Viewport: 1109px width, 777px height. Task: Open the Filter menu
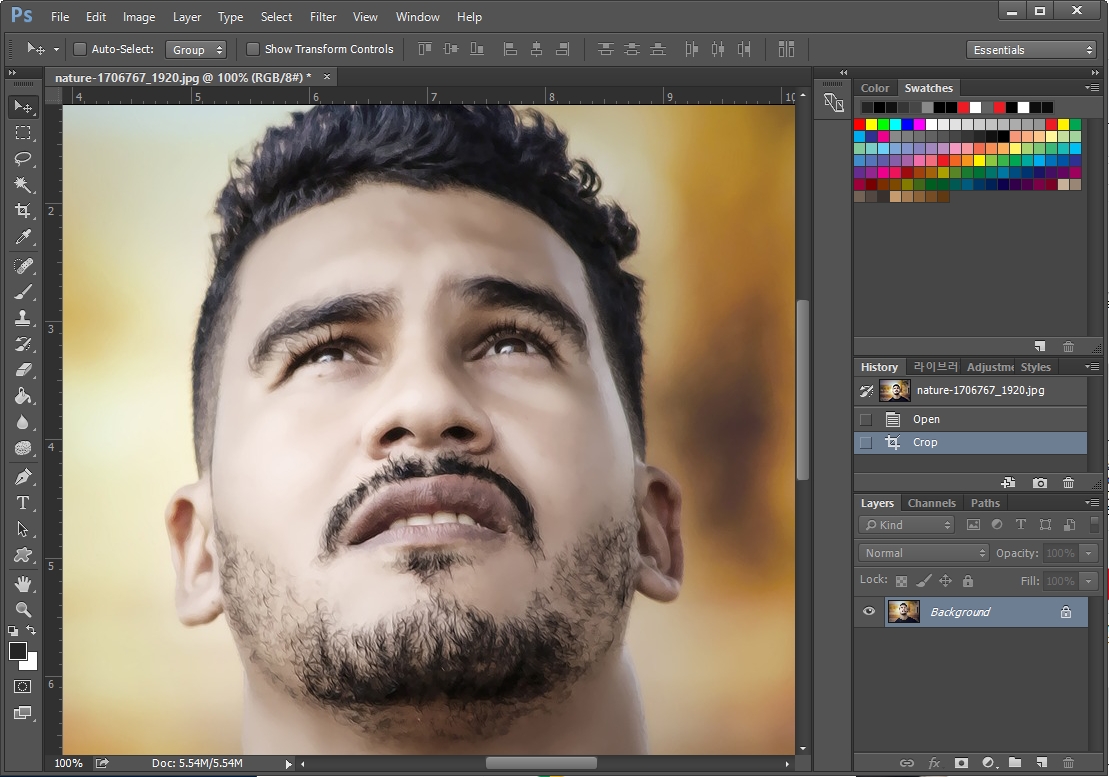pos(323,17)
